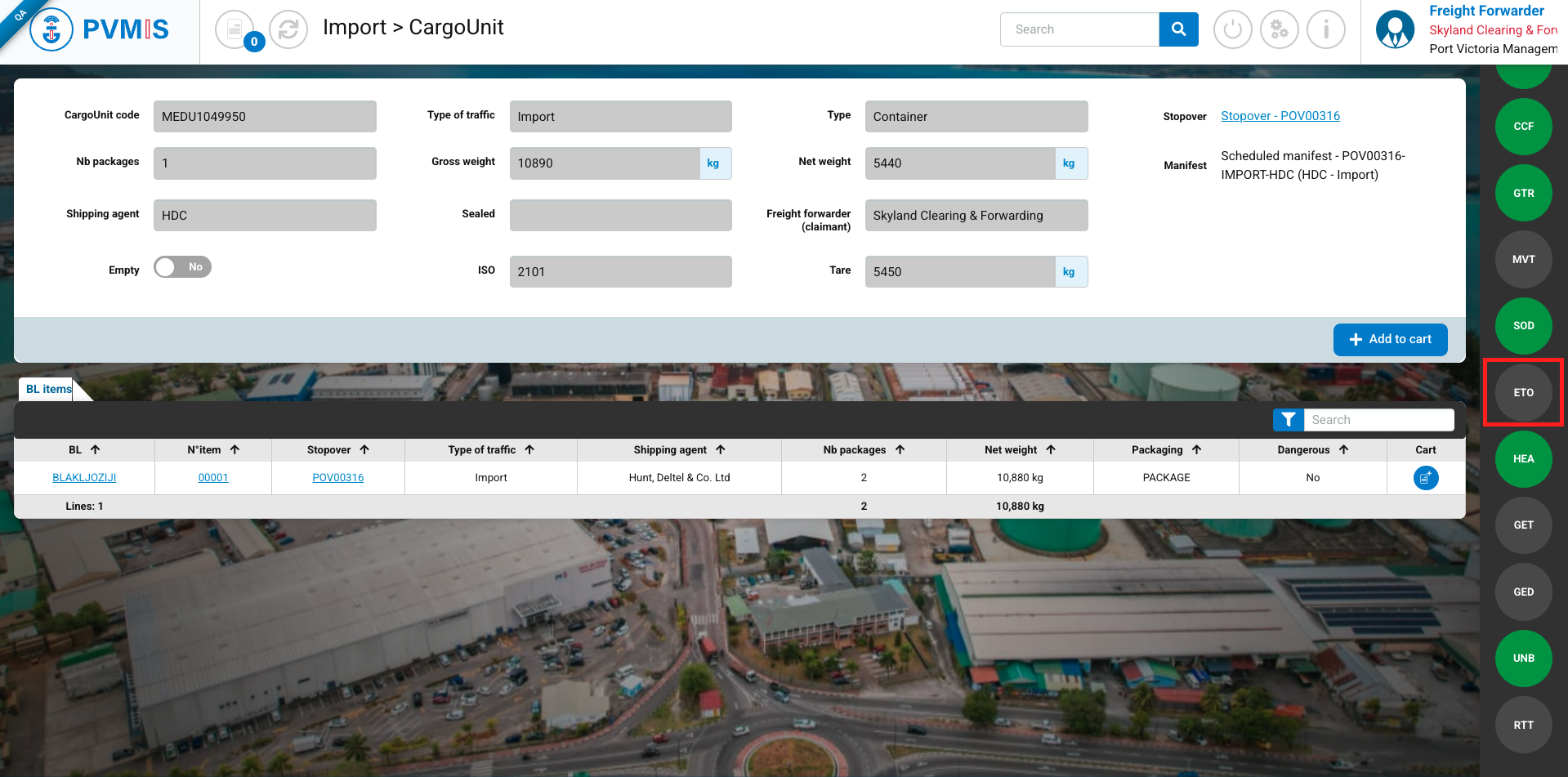Open the BLAKLJOZIJI bill of lading link
This screenshot has height=777, width=1568.
84,478
